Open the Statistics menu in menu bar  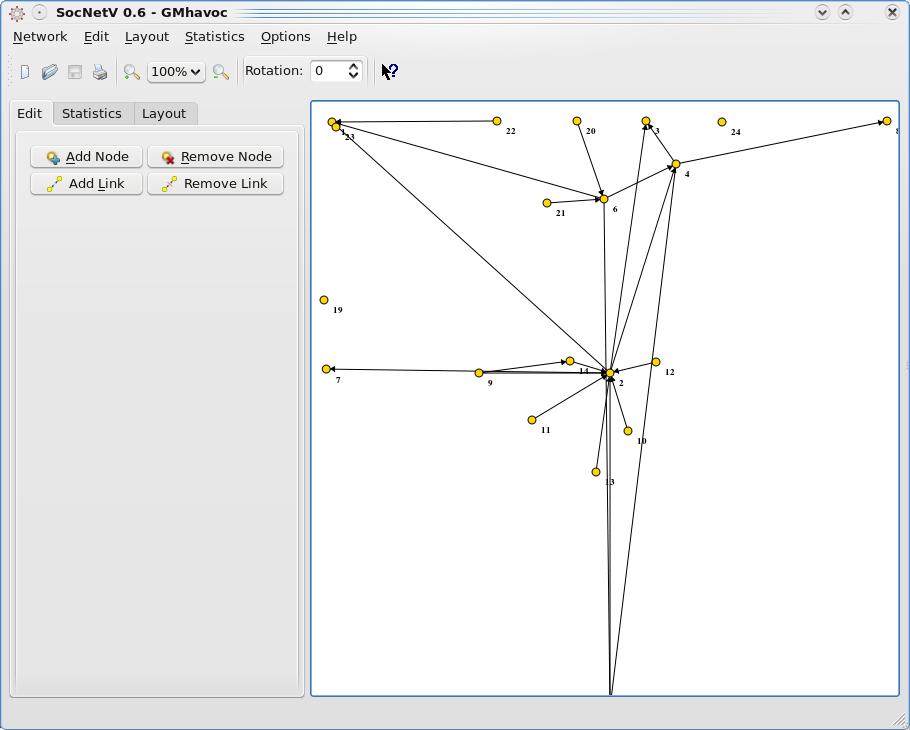(214, 36)
